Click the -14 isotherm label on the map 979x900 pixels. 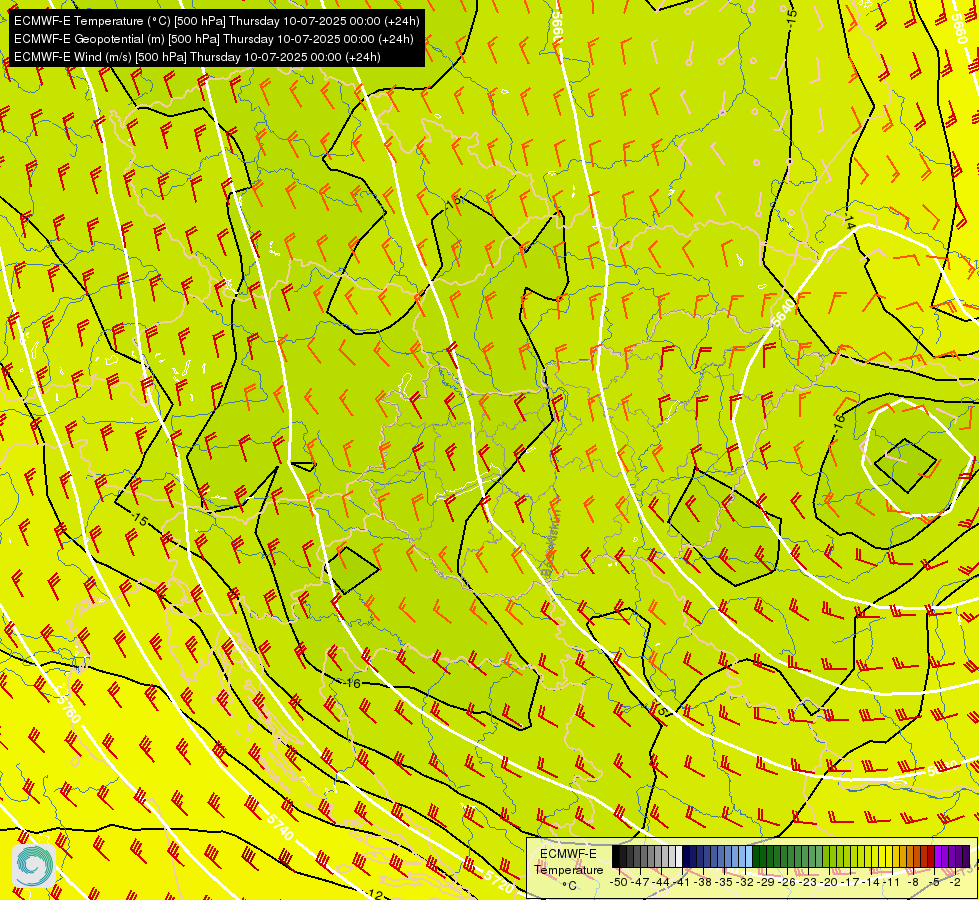coord(849,221)
